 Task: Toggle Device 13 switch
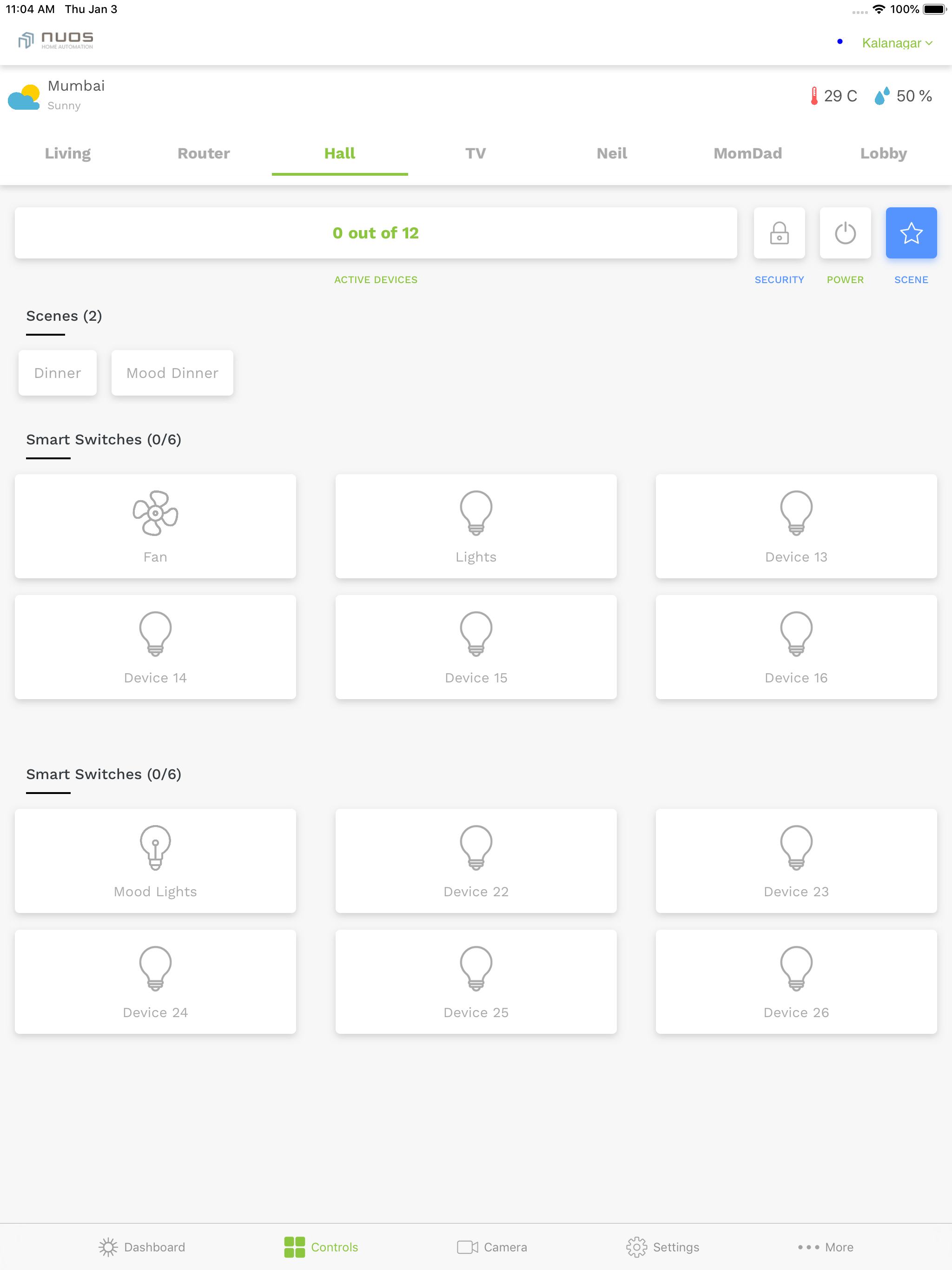(796, 526)
